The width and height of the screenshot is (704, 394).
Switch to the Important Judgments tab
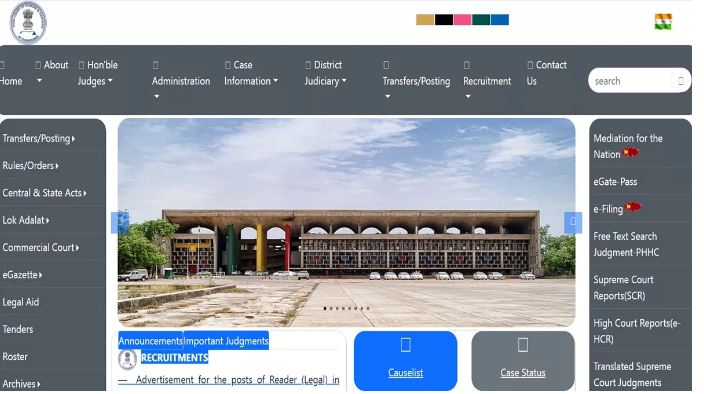[226, 341]
